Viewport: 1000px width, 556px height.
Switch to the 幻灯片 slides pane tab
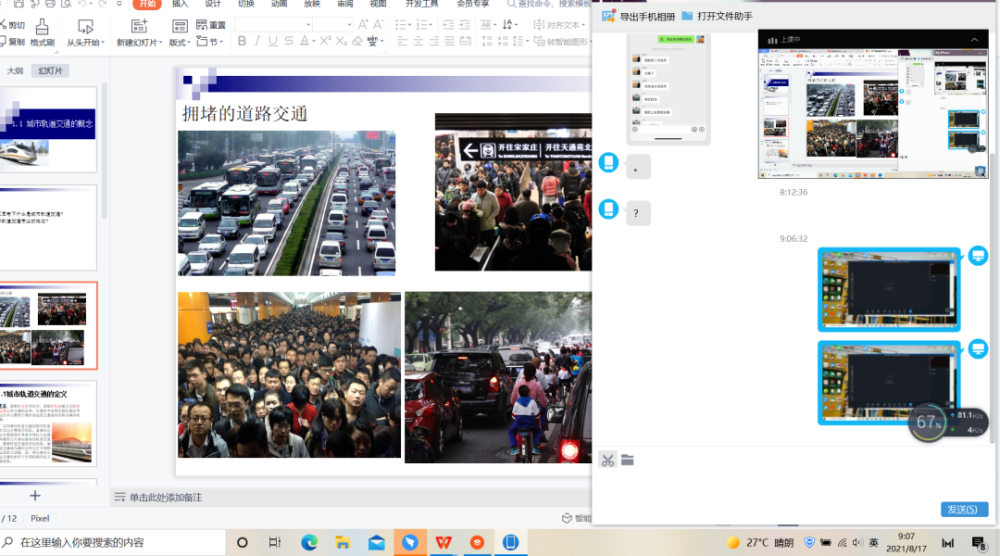[x=50, y=71]
